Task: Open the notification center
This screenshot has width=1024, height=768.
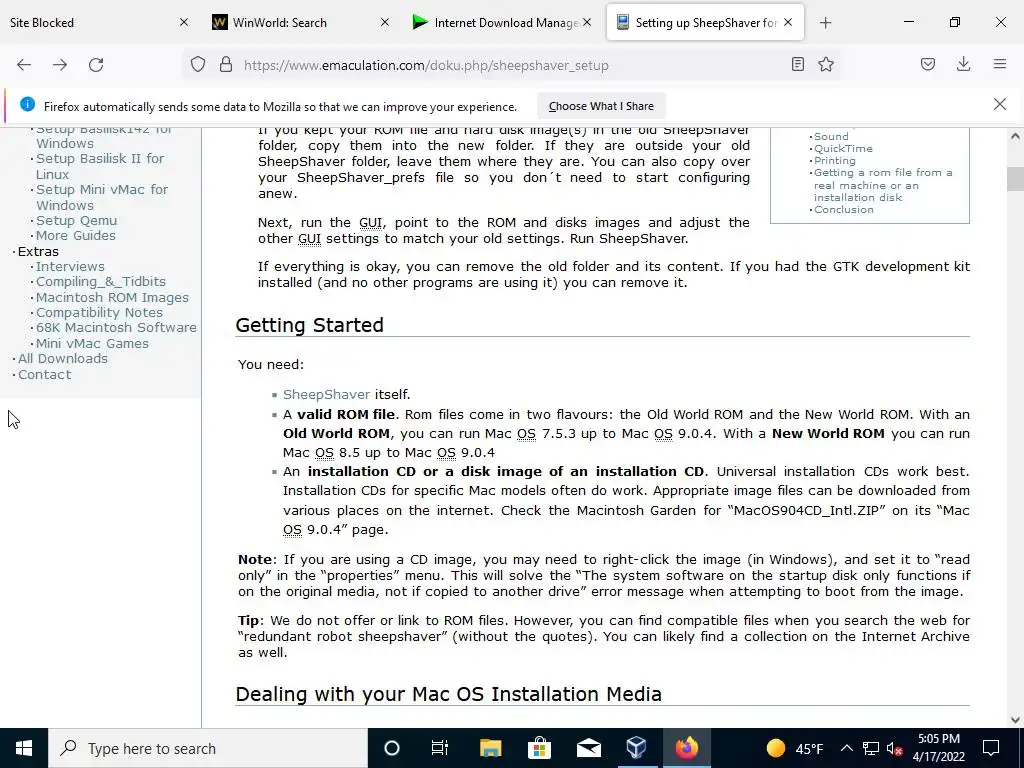Action: pos(991,748)
